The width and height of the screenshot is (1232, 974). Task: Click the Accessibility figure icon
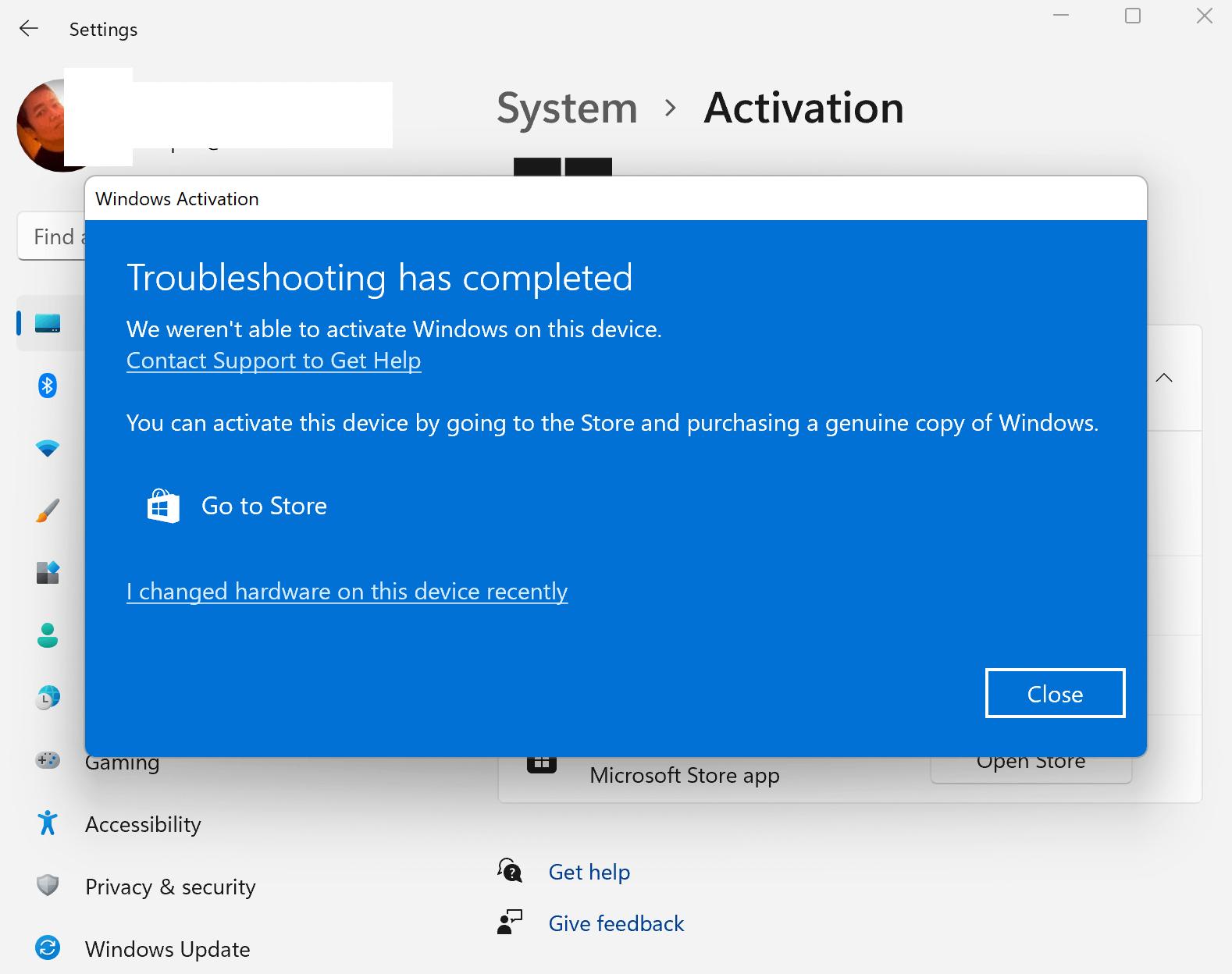pyautogui.click(x=48, y=823)
